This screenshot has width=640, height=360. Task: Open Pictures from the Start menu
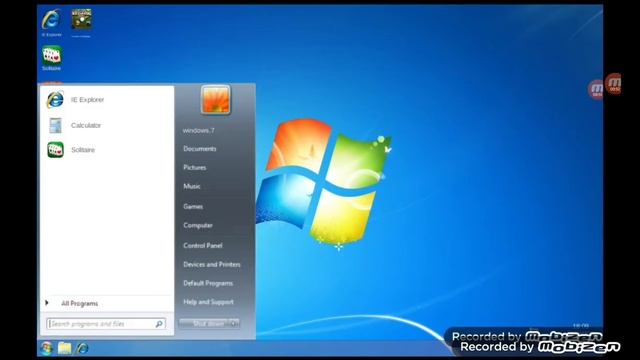point(195,168)
